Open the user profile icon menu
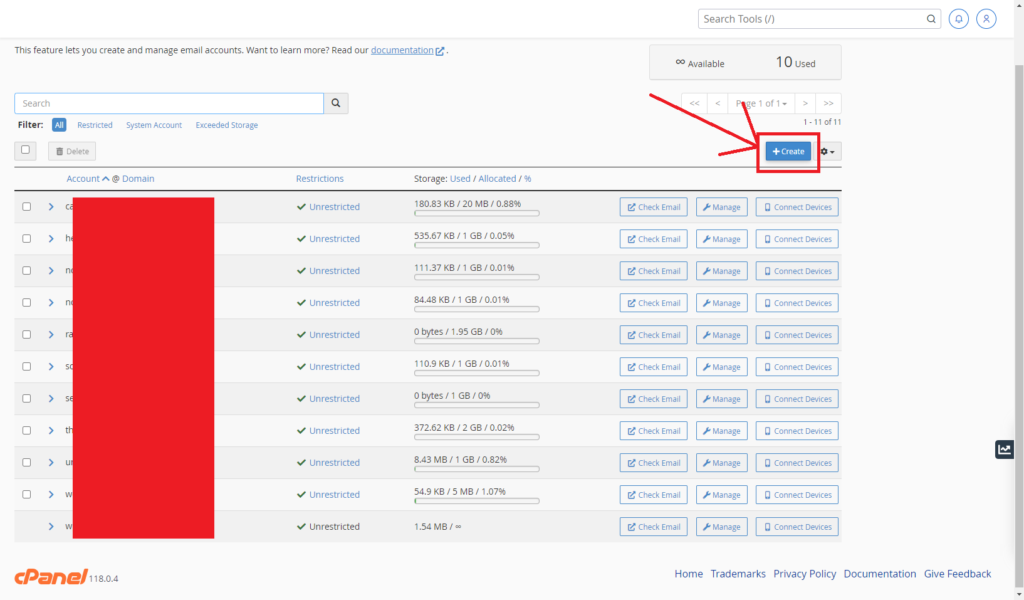 click(x=986, y=18)
